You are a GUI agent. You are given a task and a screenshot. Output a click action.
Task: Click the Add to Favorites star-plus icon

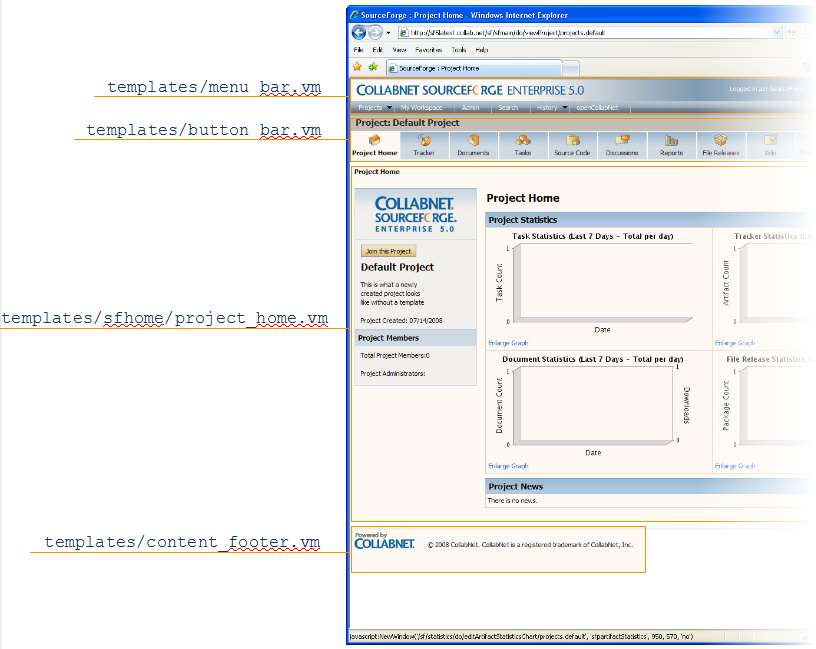[373, 67]
